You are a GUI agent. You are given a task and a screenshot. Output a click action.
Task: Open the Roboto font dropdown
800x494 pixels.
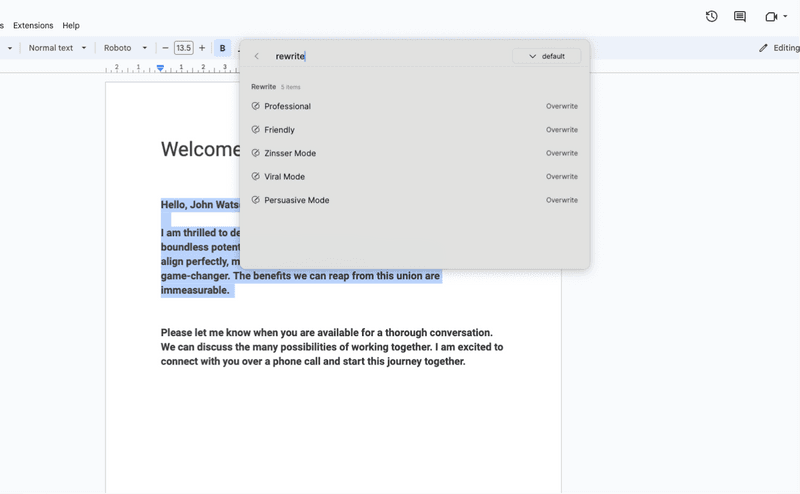point(125,48)
